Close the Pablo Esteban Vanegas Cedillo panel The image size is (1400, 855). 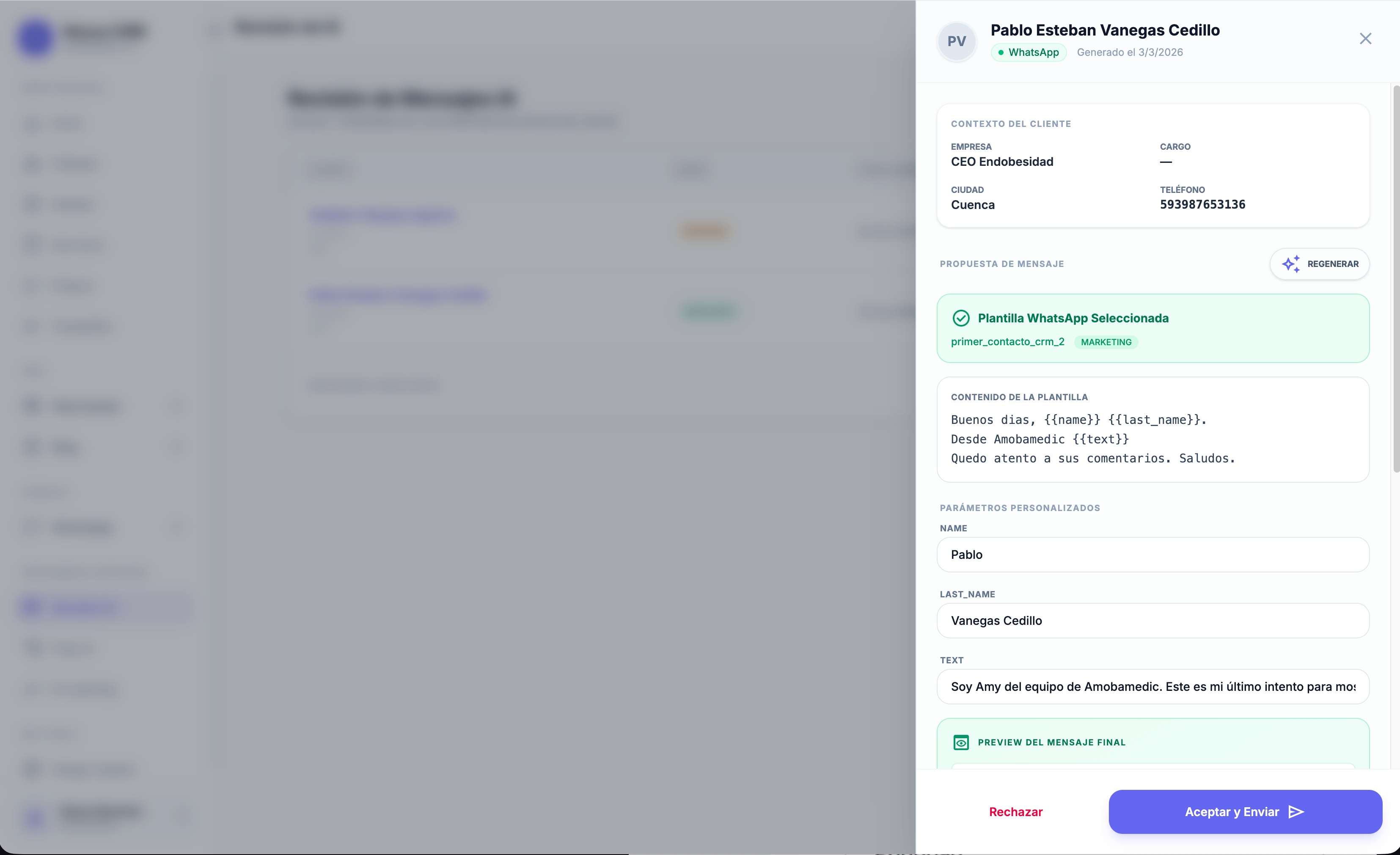click(1366, 38)
